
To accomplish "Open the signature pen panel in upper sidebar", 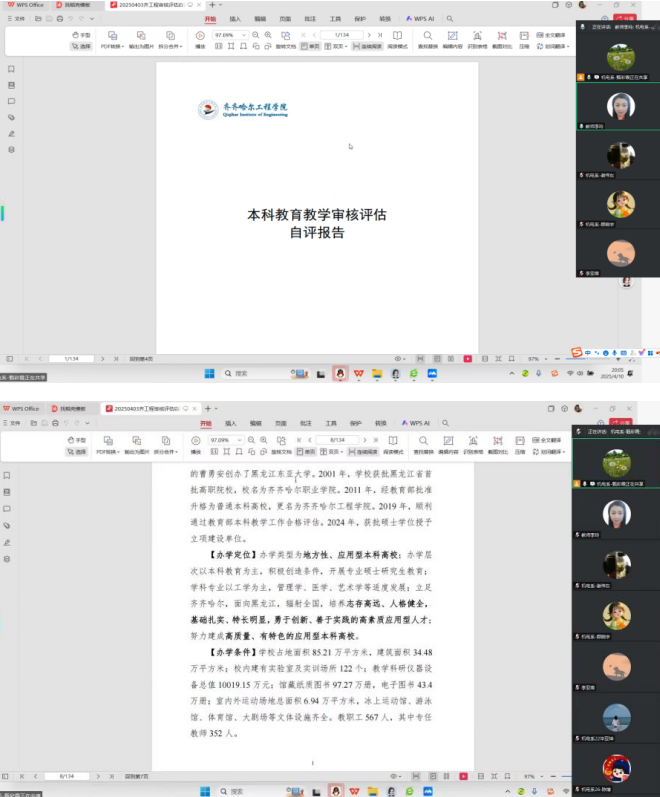I will click(x=11, y=133).
